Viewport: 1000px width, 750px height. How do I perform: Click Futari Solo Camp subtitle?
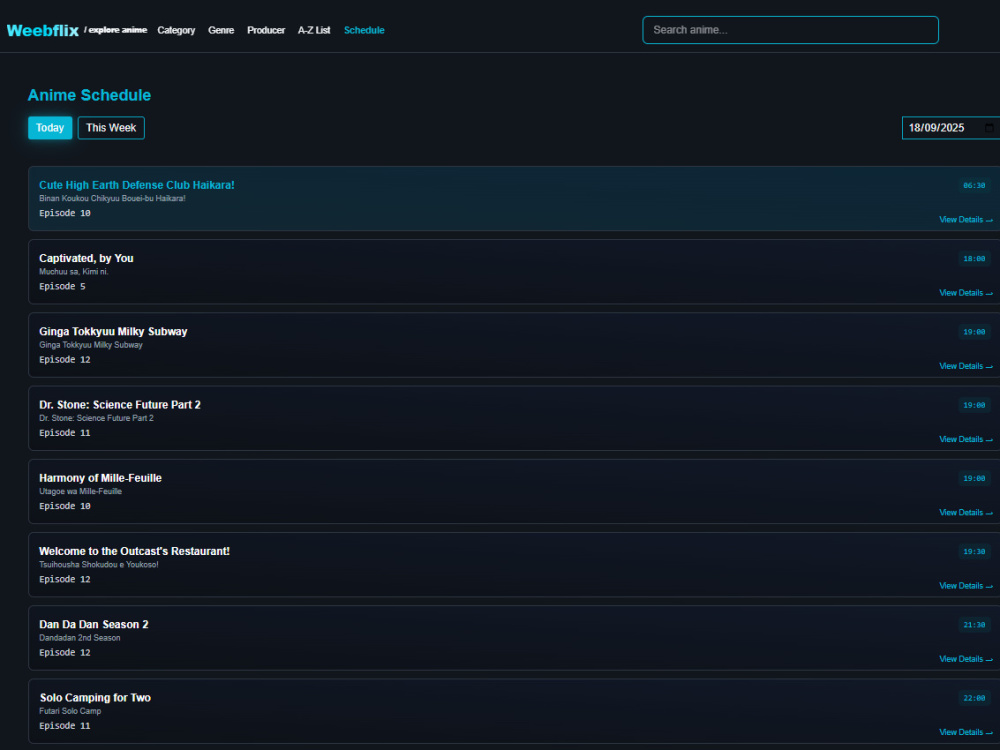coord(70,711)
